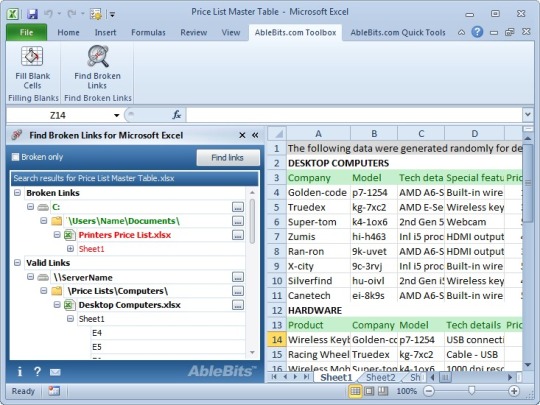Collapse the Printers Price List.xlsx node
This screenshot has height=405, width=540.
pyautogui.click(x=57, y=235)
